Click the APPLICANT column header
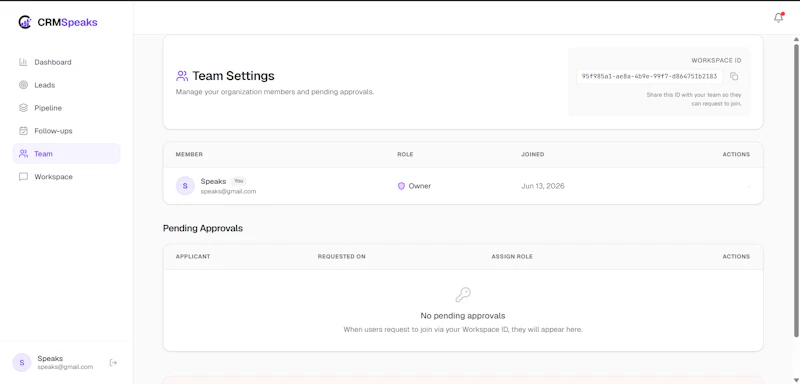The height and width of the screenshot is (384, 800). point(193,257)
